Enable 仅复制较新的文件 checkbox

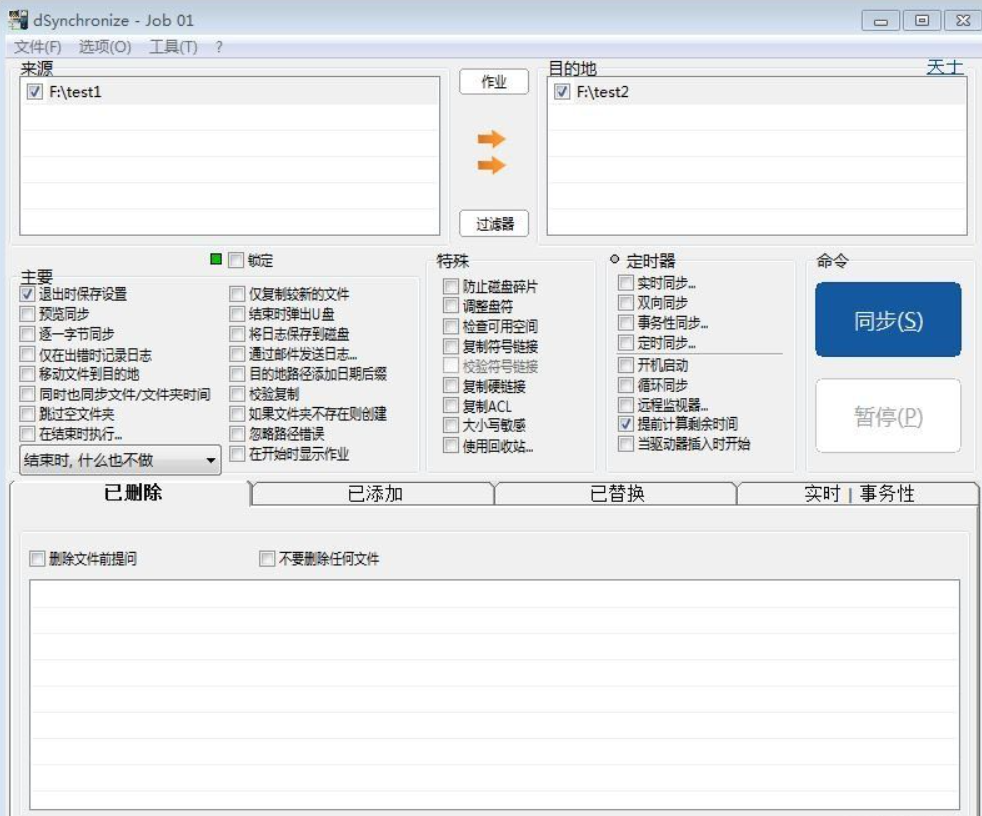[x=237, y=294]
